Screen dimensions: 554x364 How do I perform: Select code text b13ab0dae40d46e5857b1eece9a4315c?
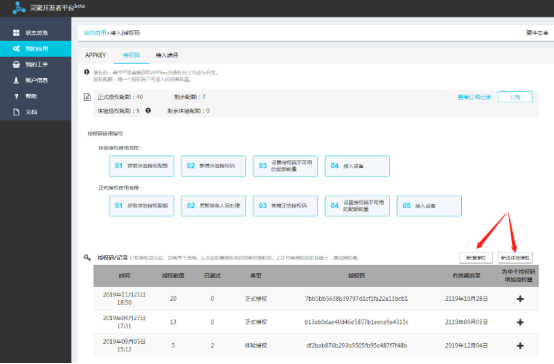point(356,322)
